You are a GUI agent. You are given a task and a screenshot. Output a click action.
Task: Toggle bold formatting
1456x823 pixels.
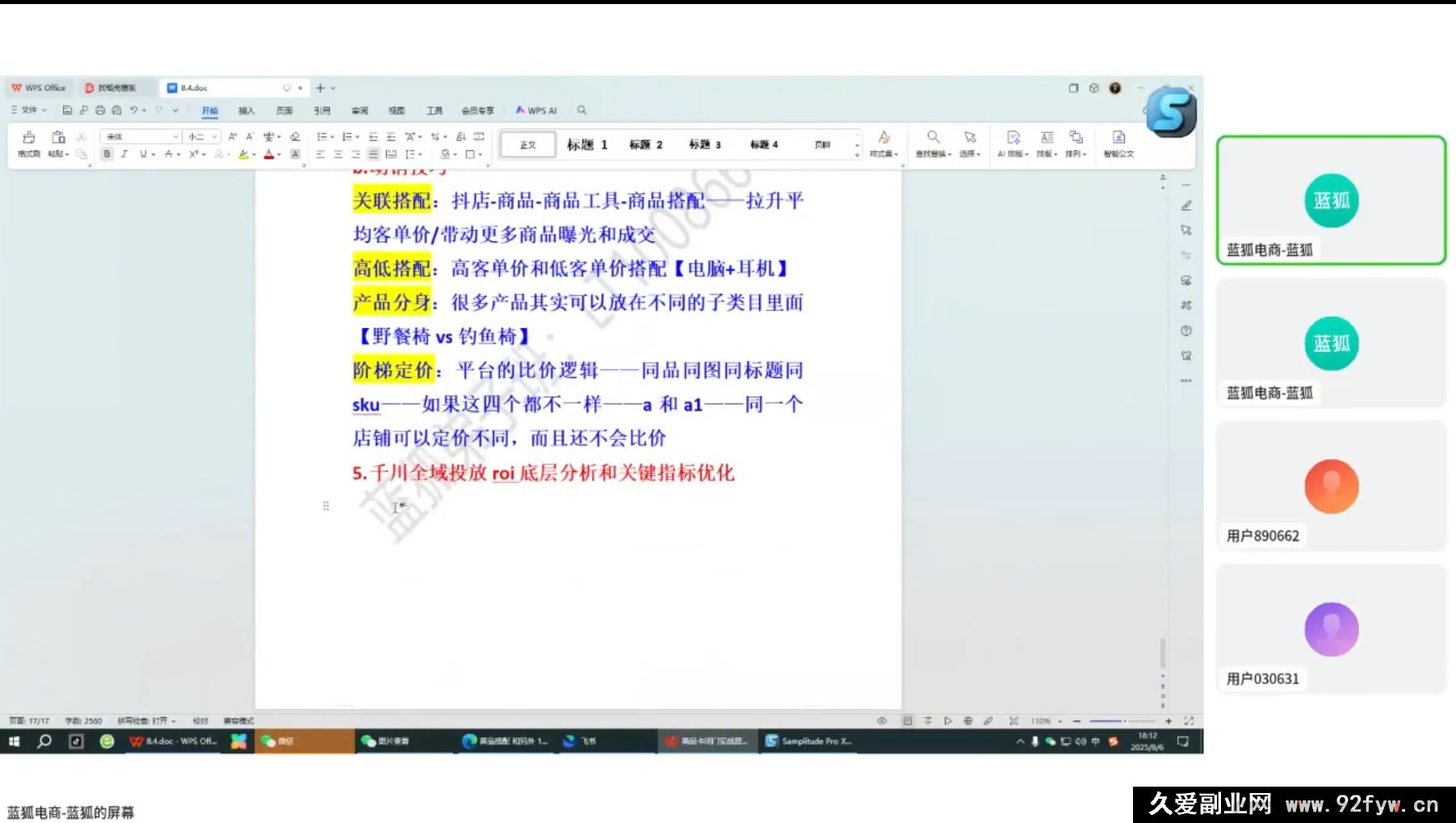pos(107,153)
